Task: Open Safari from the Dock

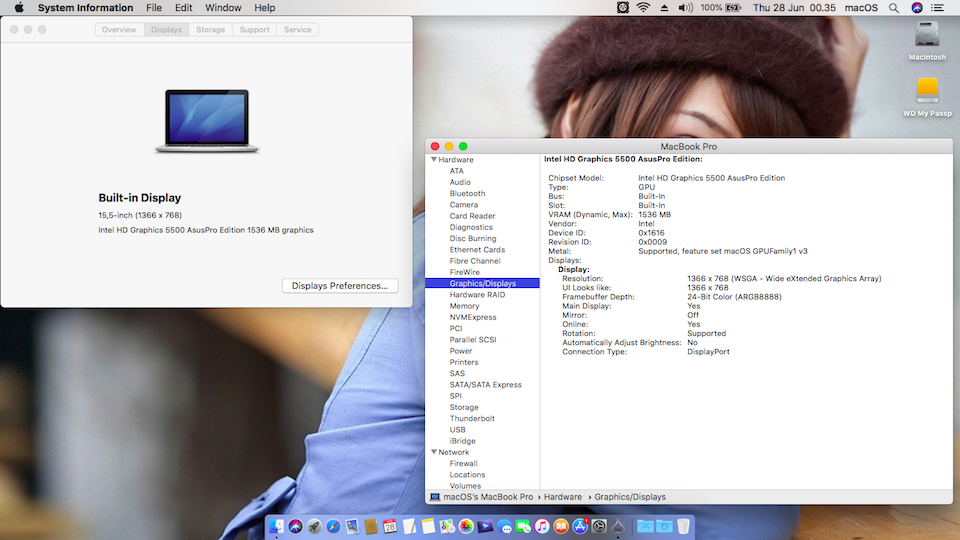Action: click(333, 526)
